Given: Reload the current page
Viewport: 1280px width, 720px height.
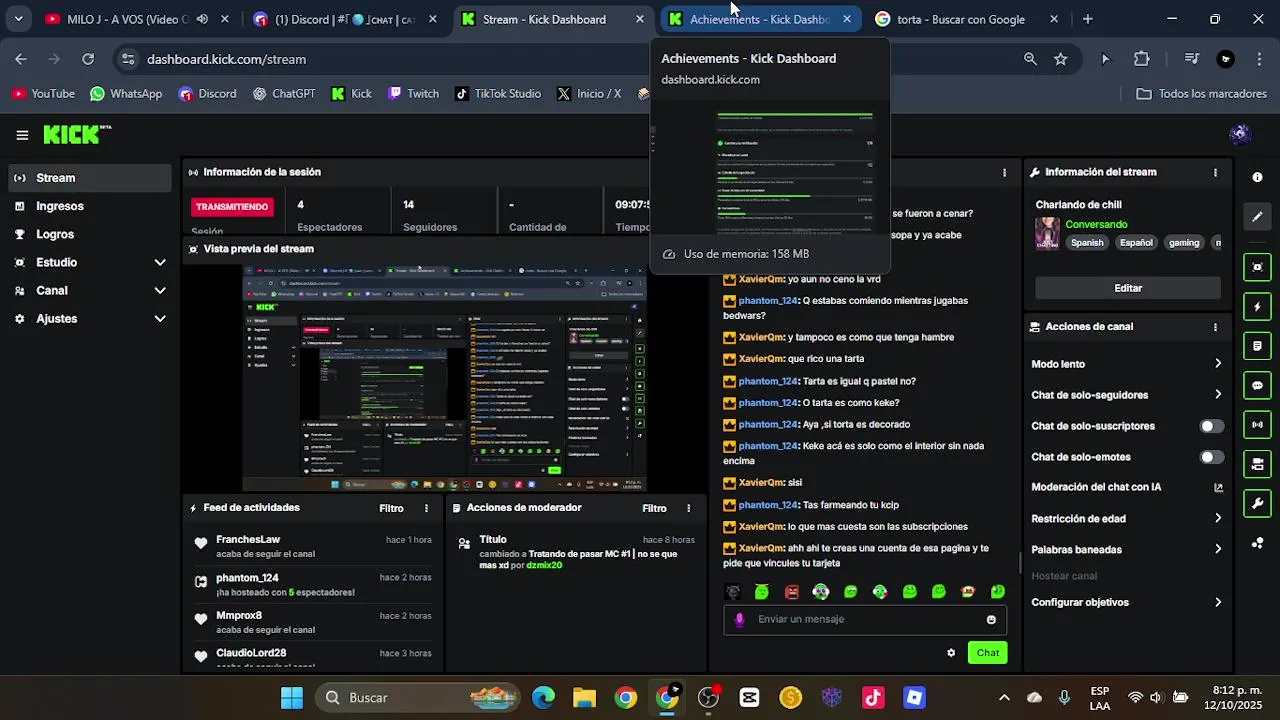Looking at the screenshot, I should coord(88,59).
